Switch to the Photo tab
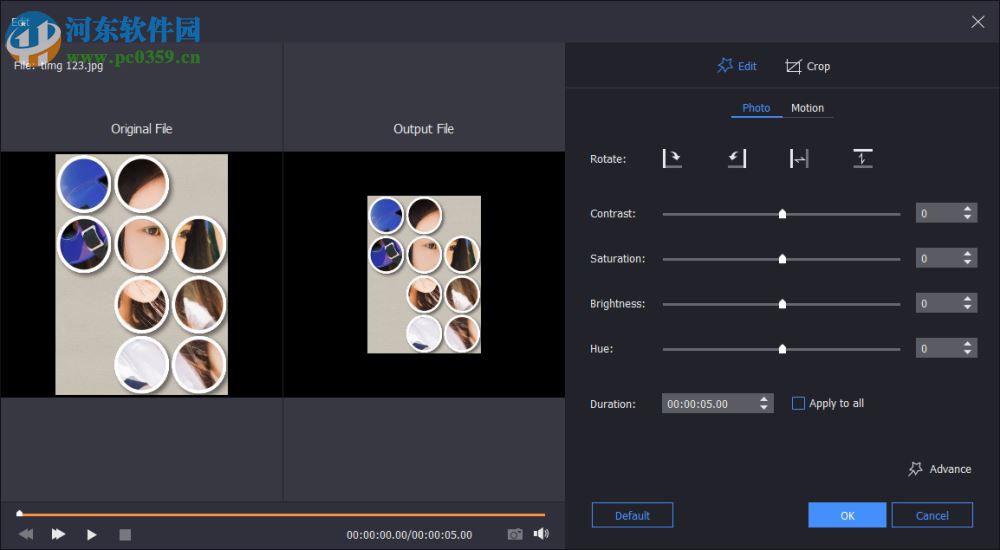Screen dimensions: 1000x550 [x=756, y=108]
